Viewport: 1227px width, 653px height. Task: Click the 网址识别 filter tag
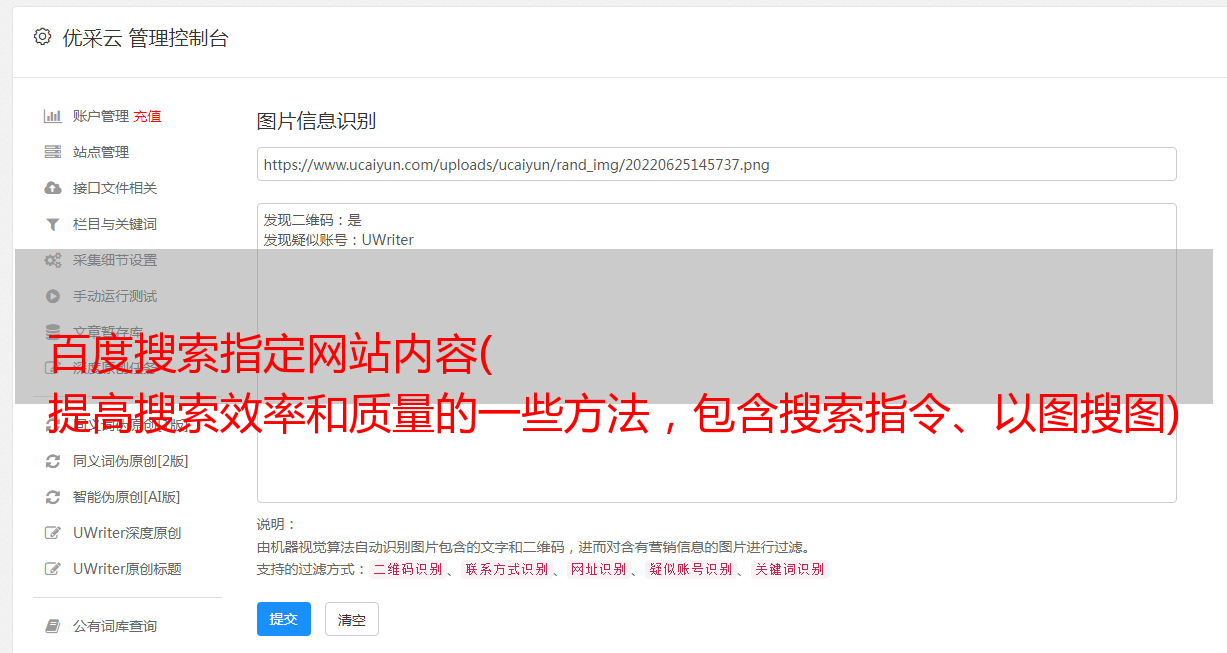pyautogui.click(x=598, y=569)
